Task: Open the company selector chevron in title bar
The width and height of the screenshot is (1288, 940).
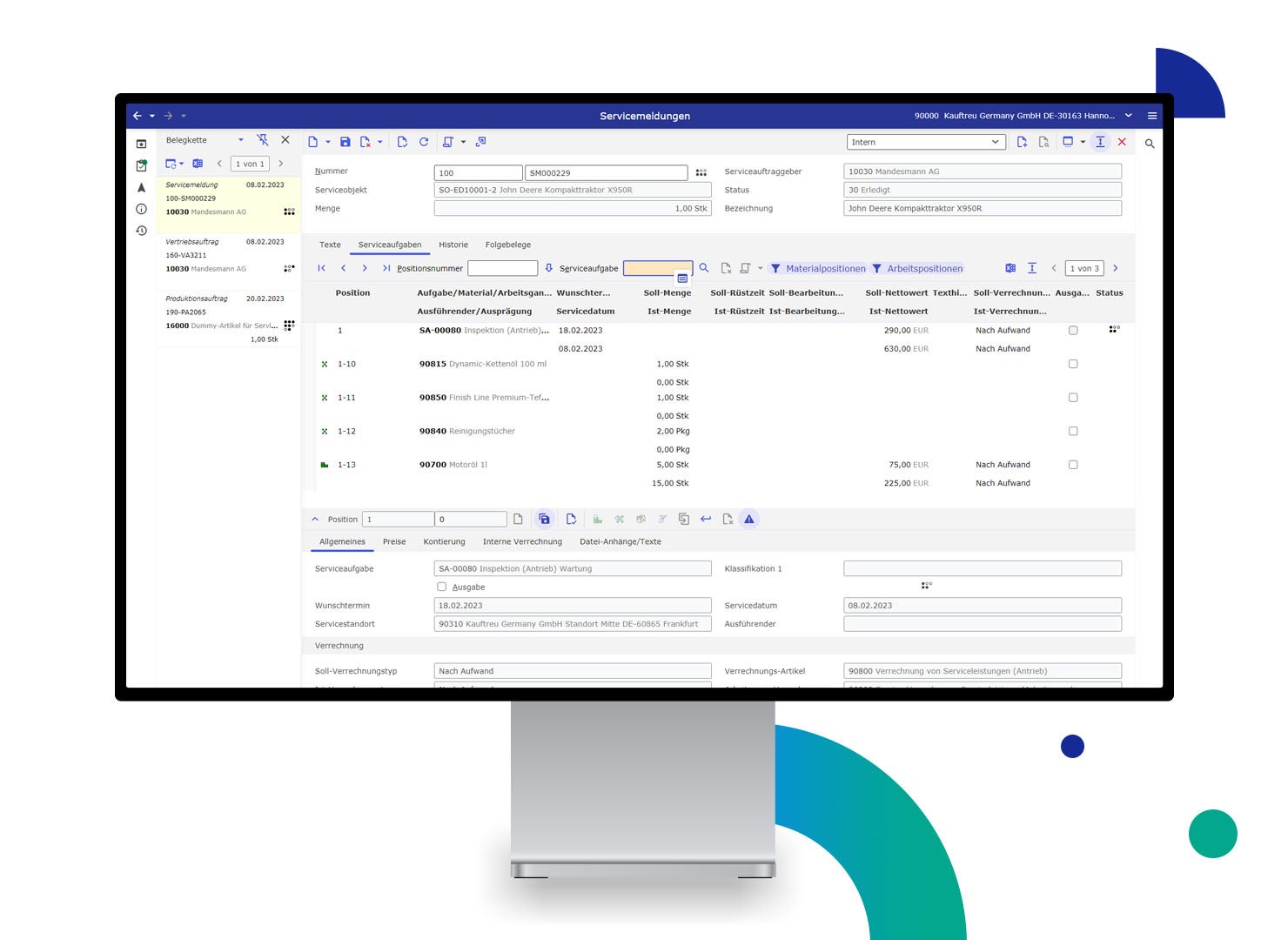Action: click(x=1129, y=116)
